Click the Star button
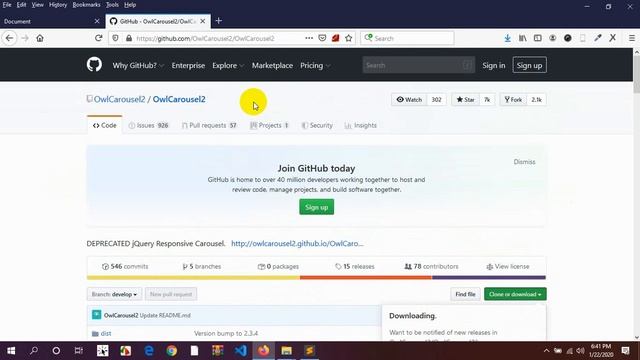 click(x=465, y=100)
